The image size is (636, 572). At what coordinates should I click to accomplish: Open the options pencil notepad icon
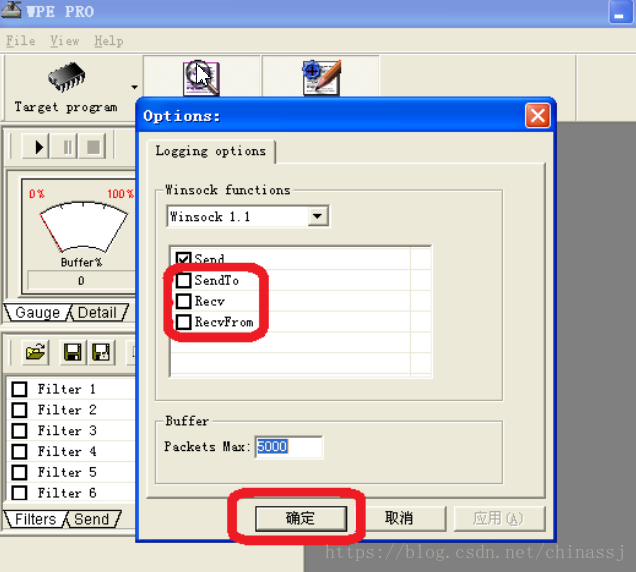(x=322, y=77)
